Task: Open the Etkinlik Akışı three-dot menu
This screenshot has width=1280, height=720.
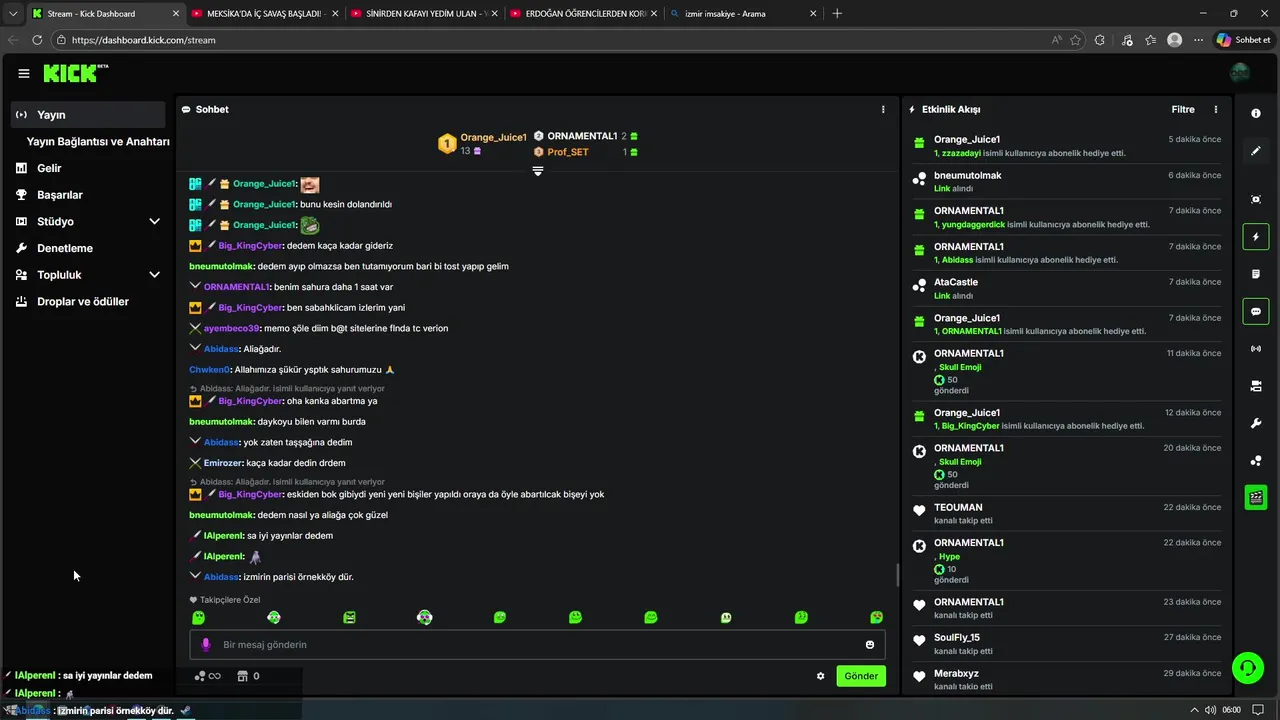Action: [x=1216, y=109]
